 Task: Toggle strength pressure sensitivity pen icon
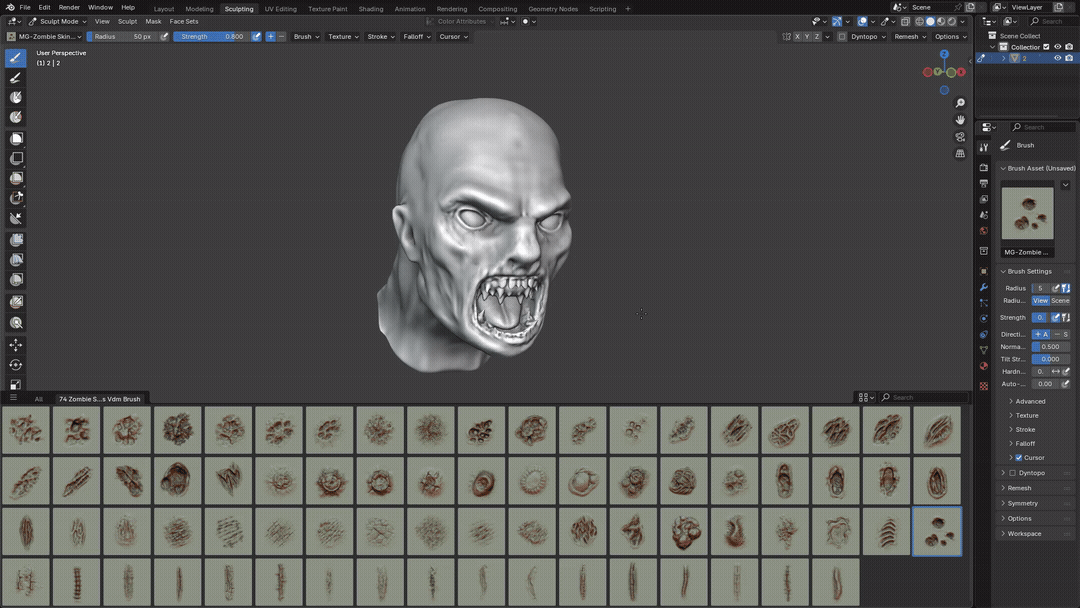pyautogui.click(x=256, y=36)
